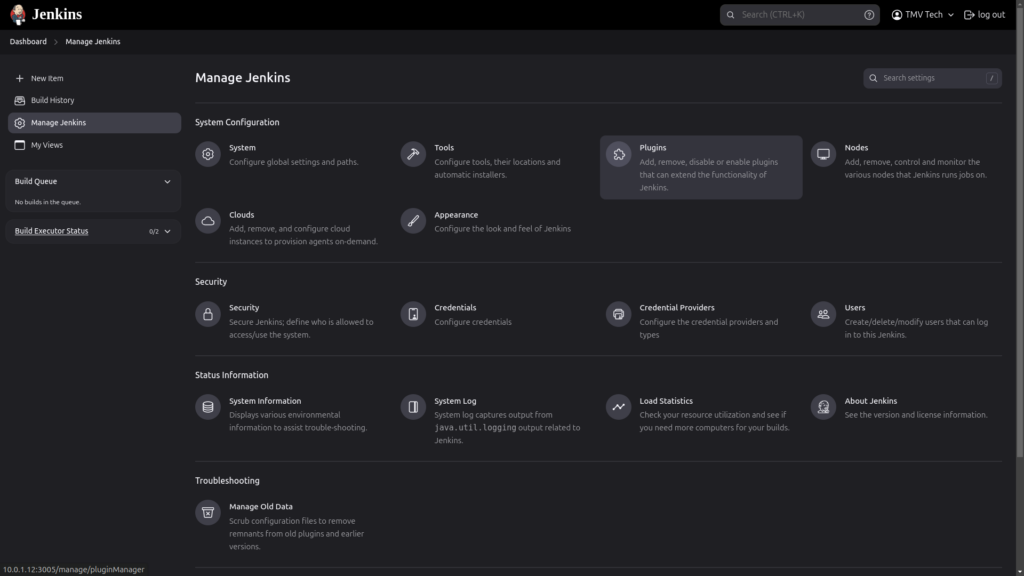Open the System Log link

tap(494, 421)
